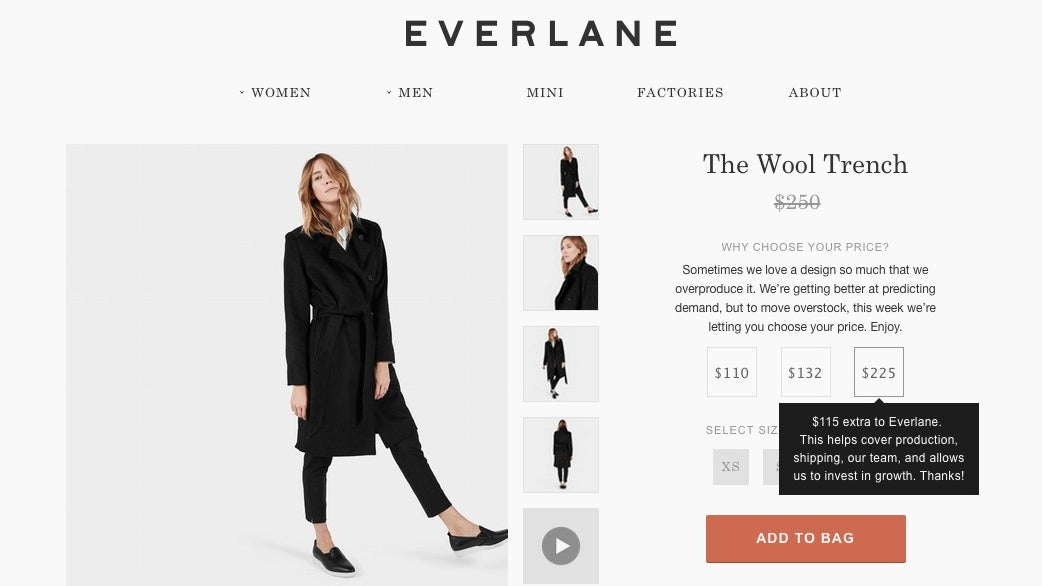Screen dimensions: 1042x586
Task: Choose the $110 price option
Action: pyautogui.click(x=732, y=372)
